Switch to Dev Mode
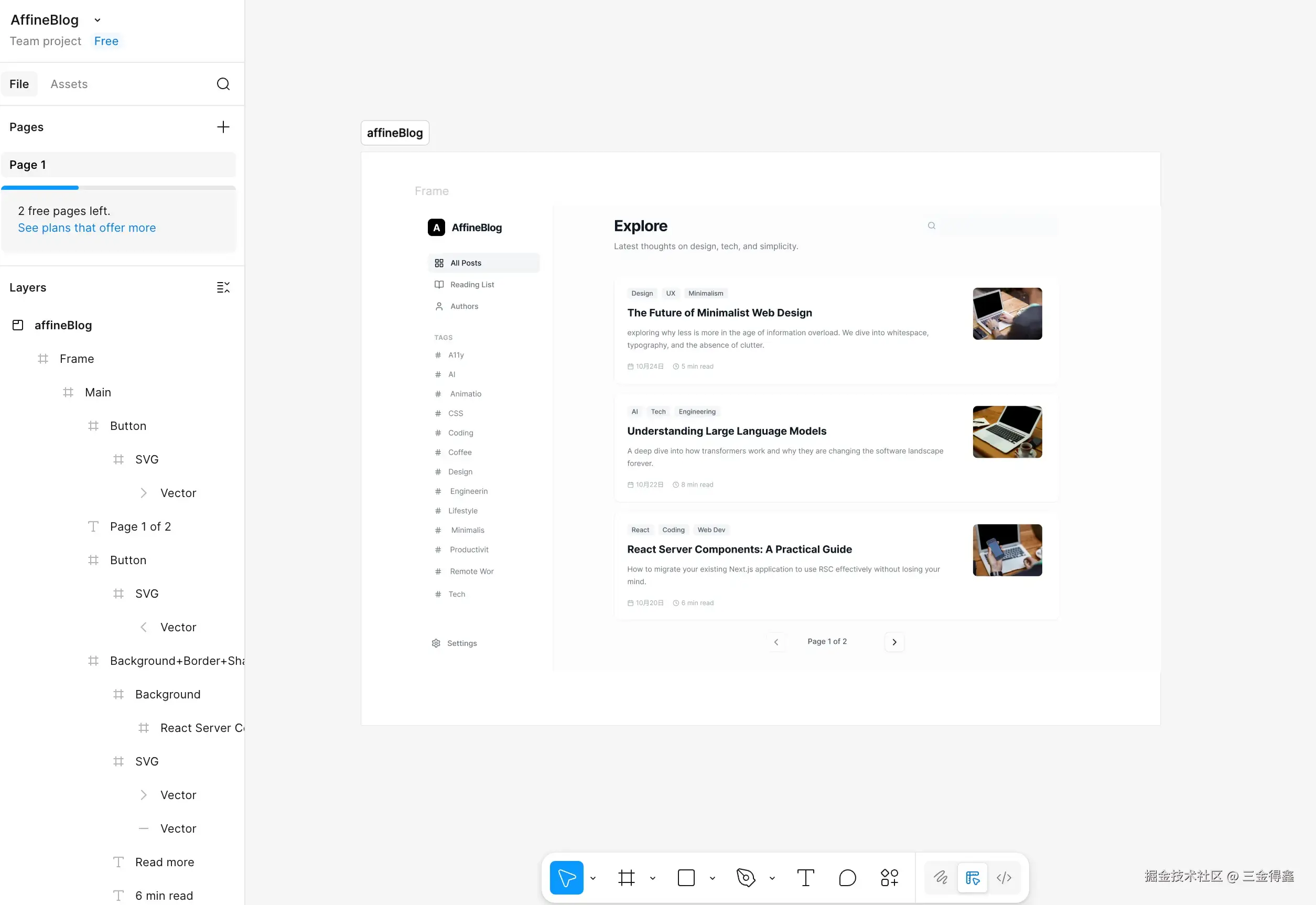 coord(1004,877)
